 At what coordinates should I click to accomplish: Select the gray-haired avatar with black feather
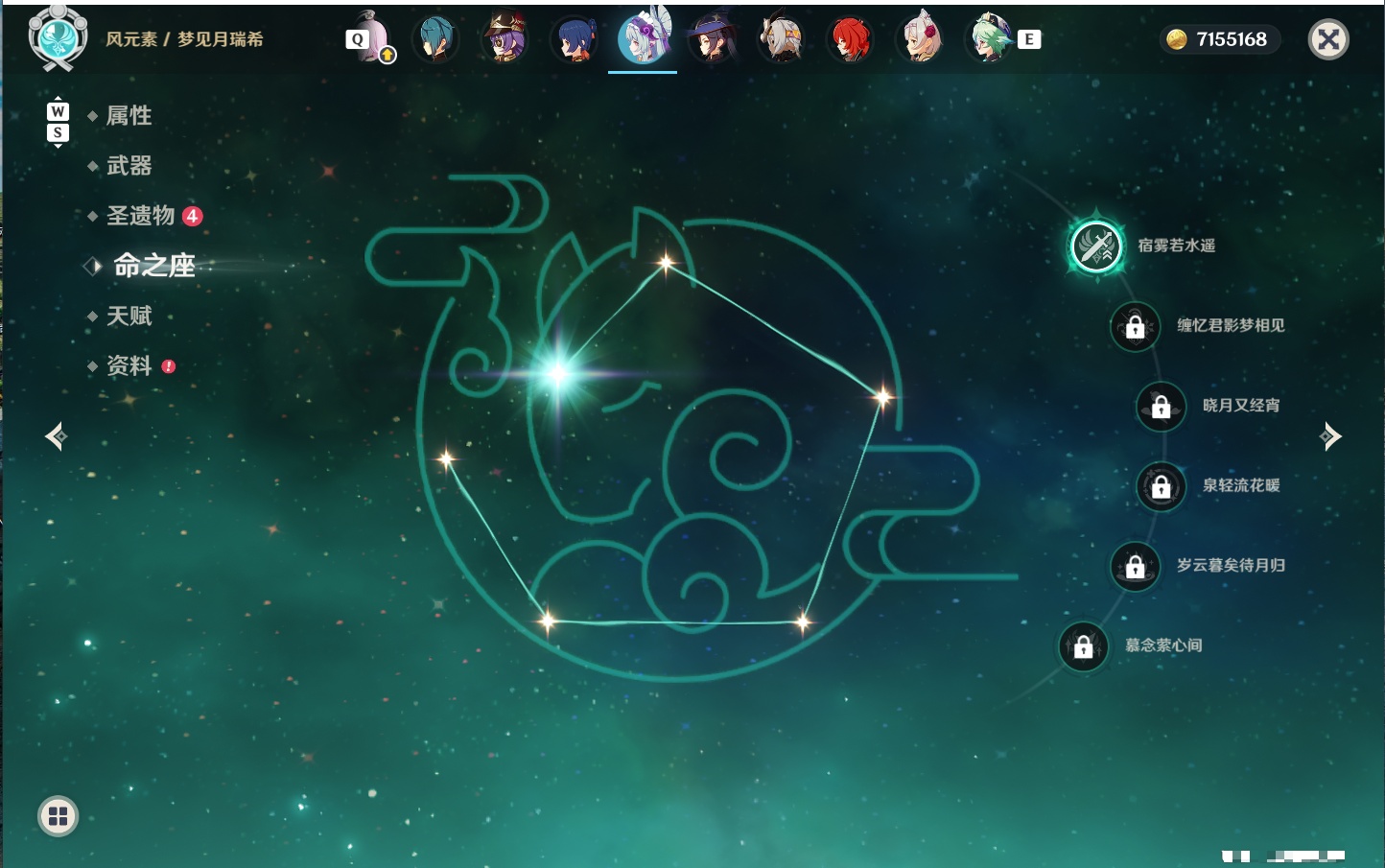coord(782,39)
